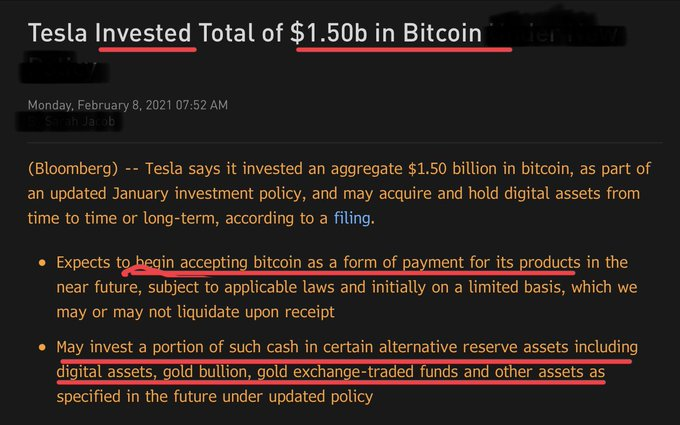Click the word "Tesla" in the headline
The height and width of the screenshot is (425, 680).
57,33
